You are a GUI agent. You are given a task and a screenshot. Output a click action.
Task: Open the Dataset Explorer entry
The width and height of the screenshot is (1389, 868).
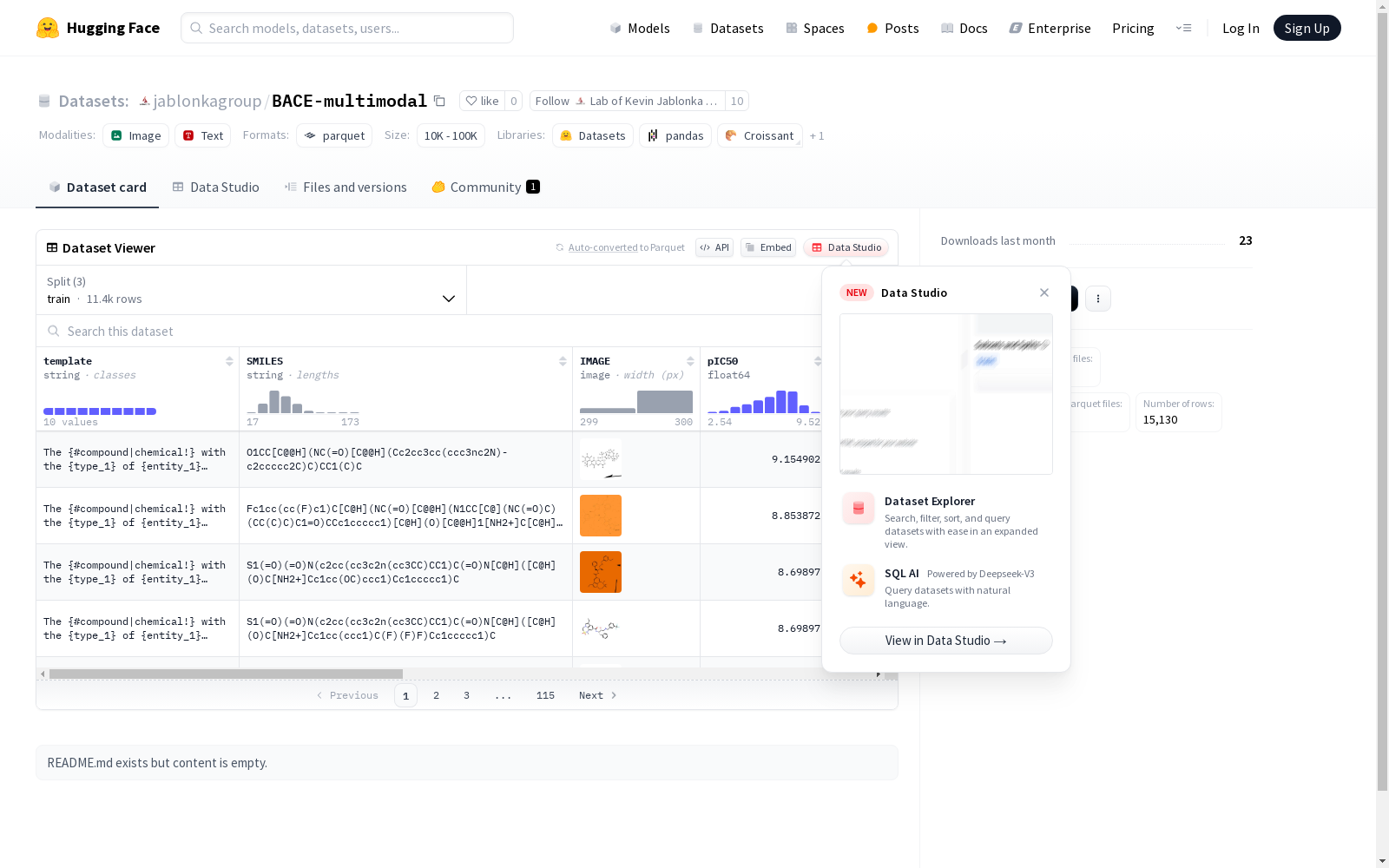946,521
